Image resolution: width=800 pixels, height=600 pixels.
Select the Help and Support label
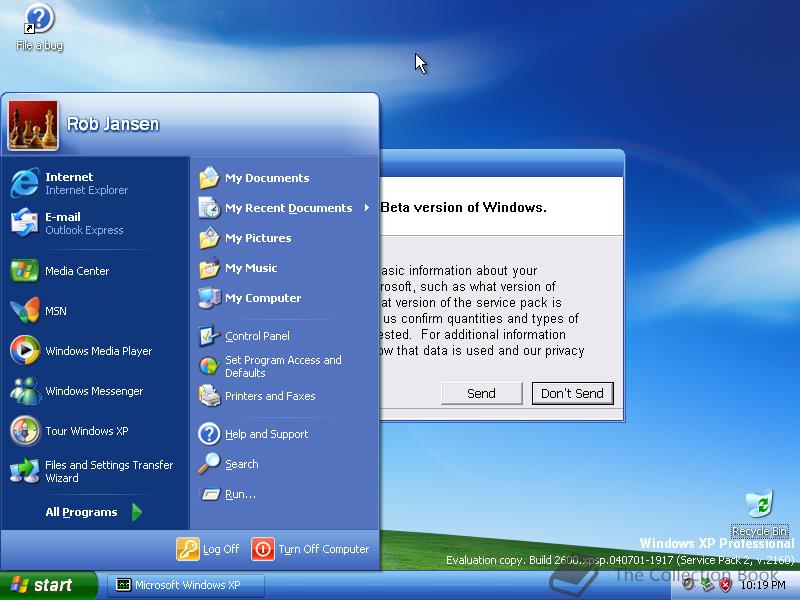(266, 434)
